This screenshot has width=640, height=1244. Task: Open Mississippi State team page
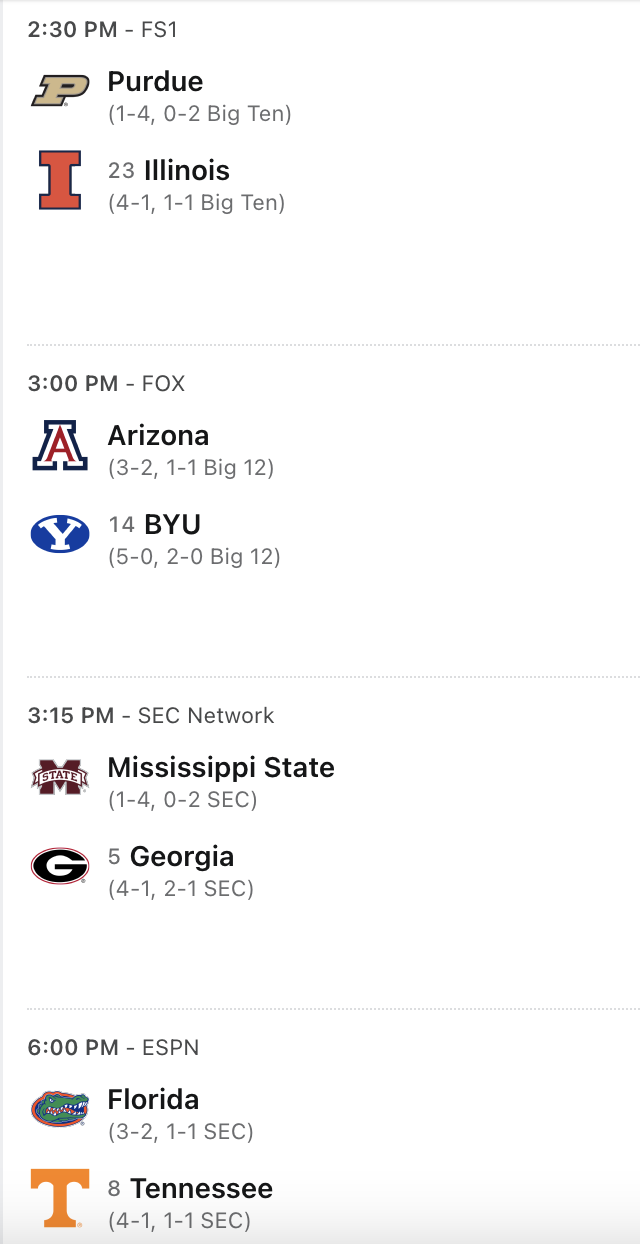[221, 768]
